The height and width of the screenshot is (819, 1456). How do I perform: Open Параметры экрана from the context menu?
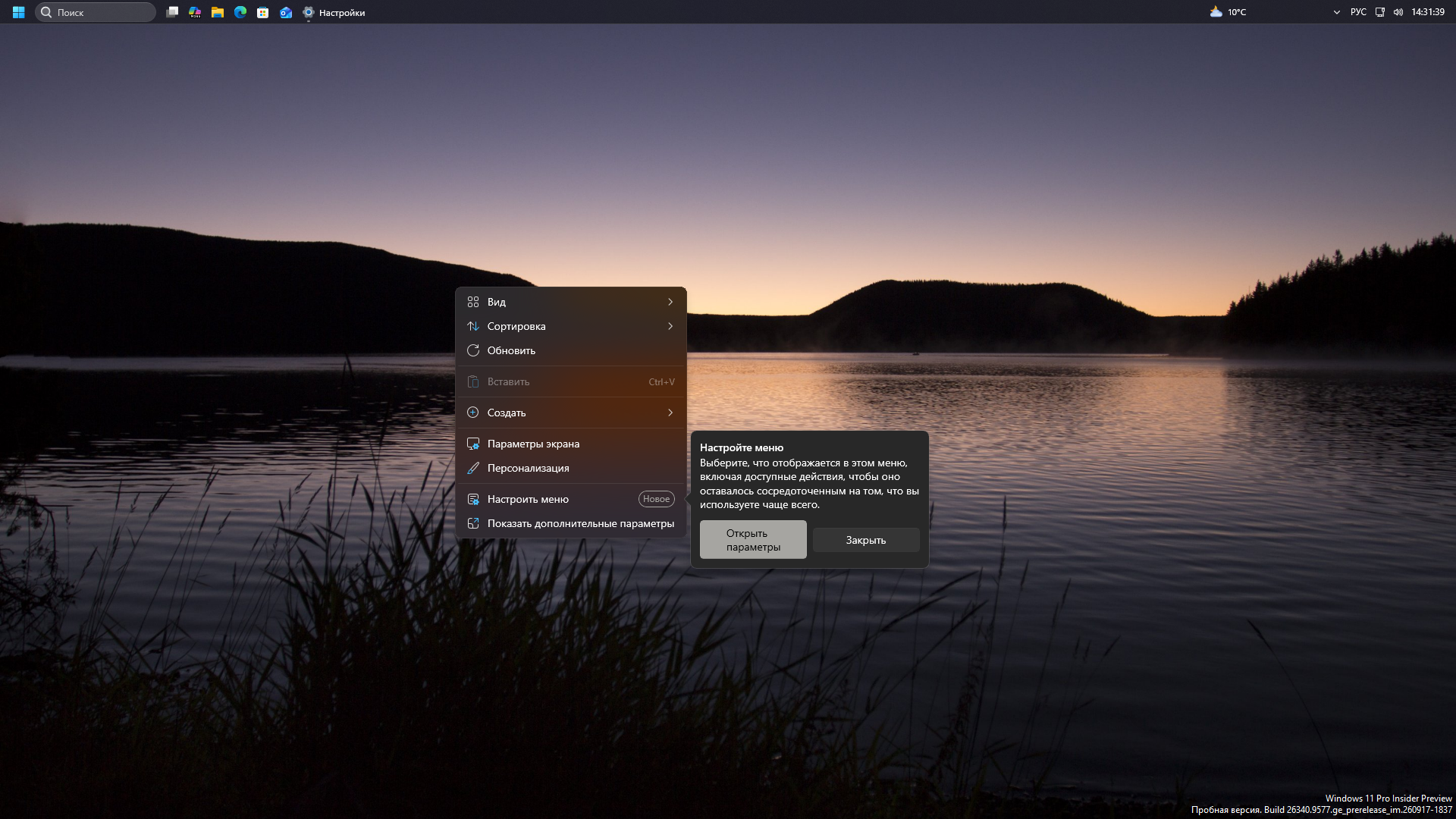571,444
